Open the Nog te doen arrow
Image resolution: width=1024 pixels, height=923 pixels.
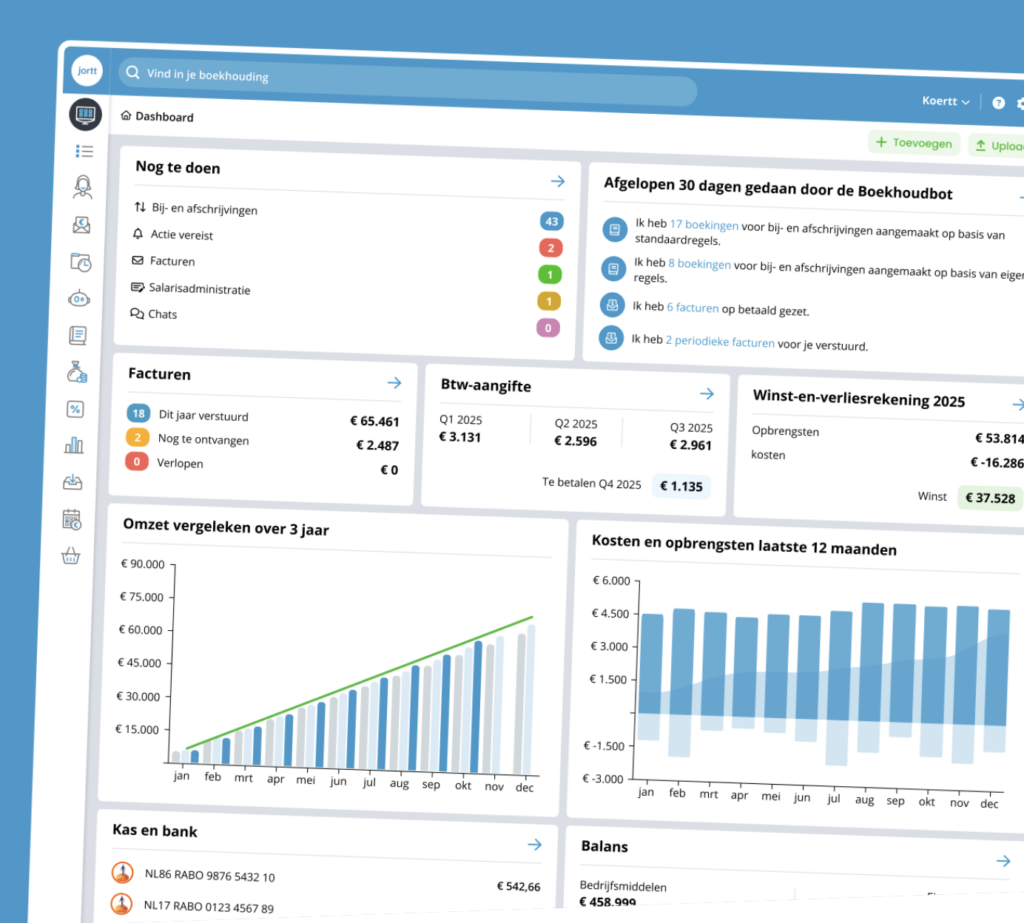pos(557,181)
